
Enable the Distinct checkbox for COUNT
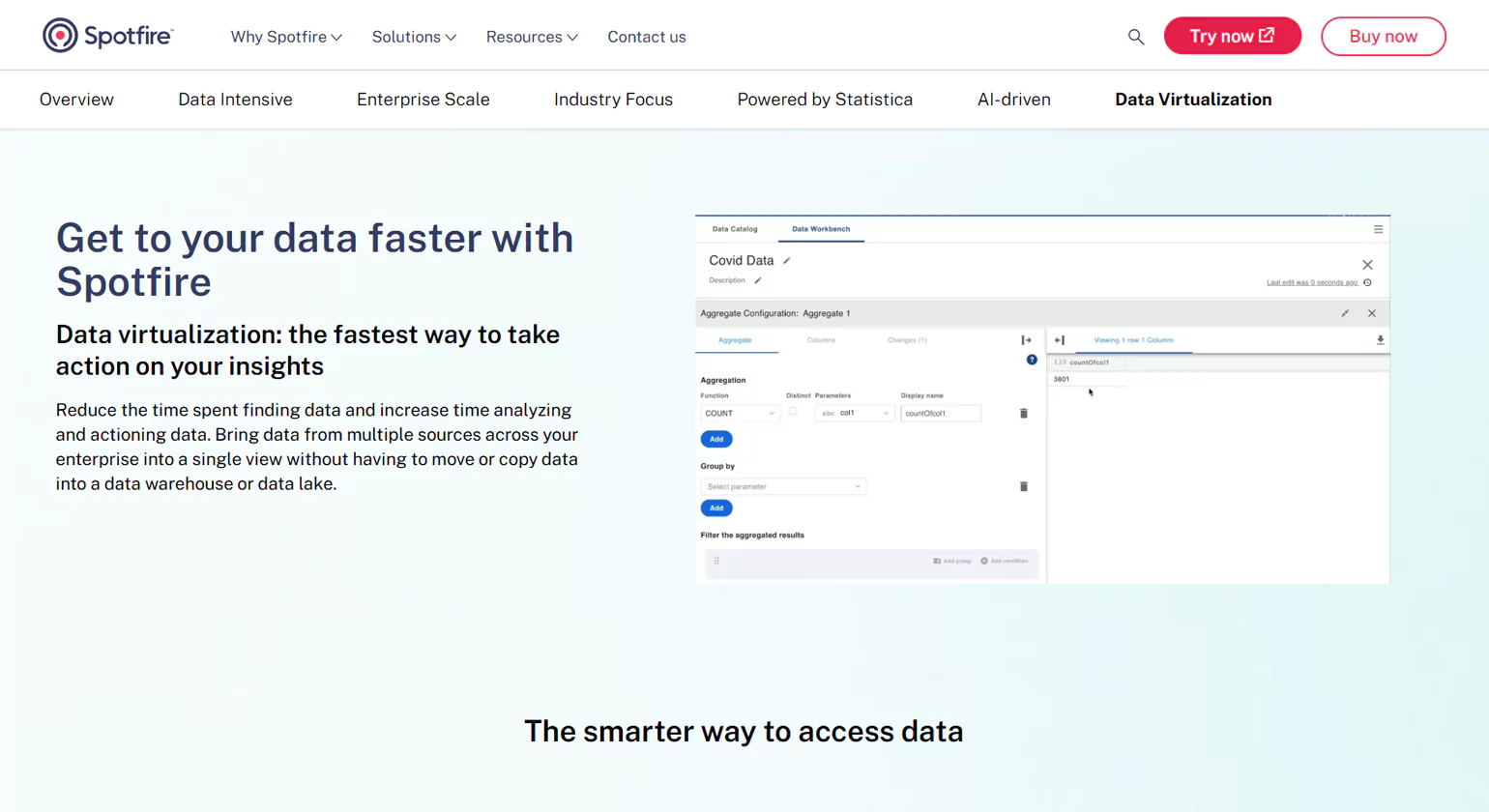coord(793,411)
